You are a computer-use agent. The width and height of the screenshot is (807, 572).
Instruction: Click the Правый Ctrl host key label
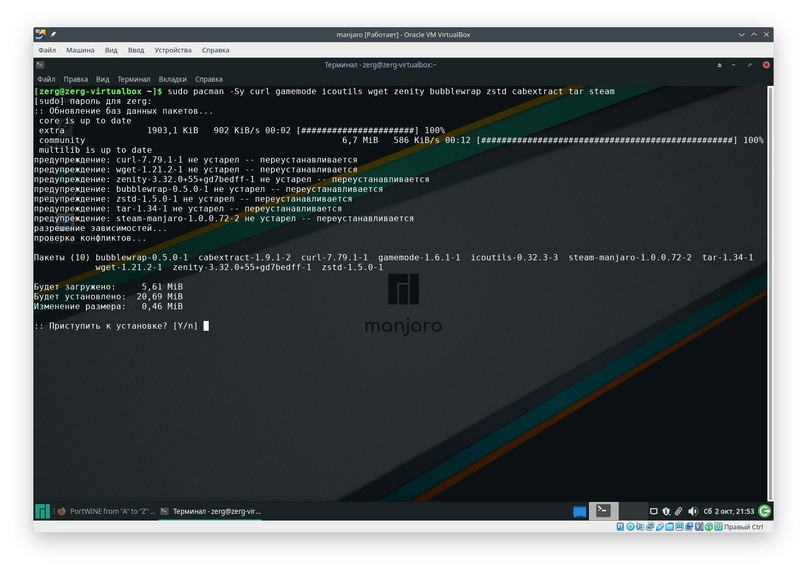(744, 527)
